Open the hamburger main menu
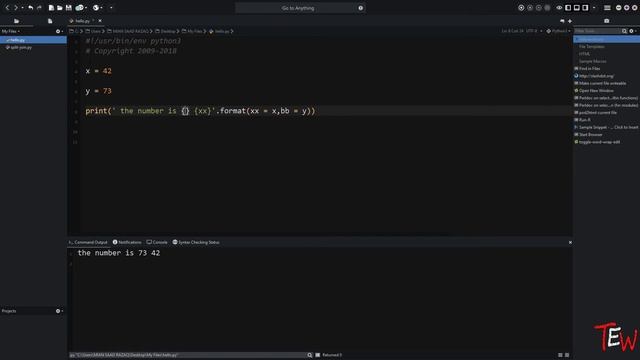 coord(607,8)
